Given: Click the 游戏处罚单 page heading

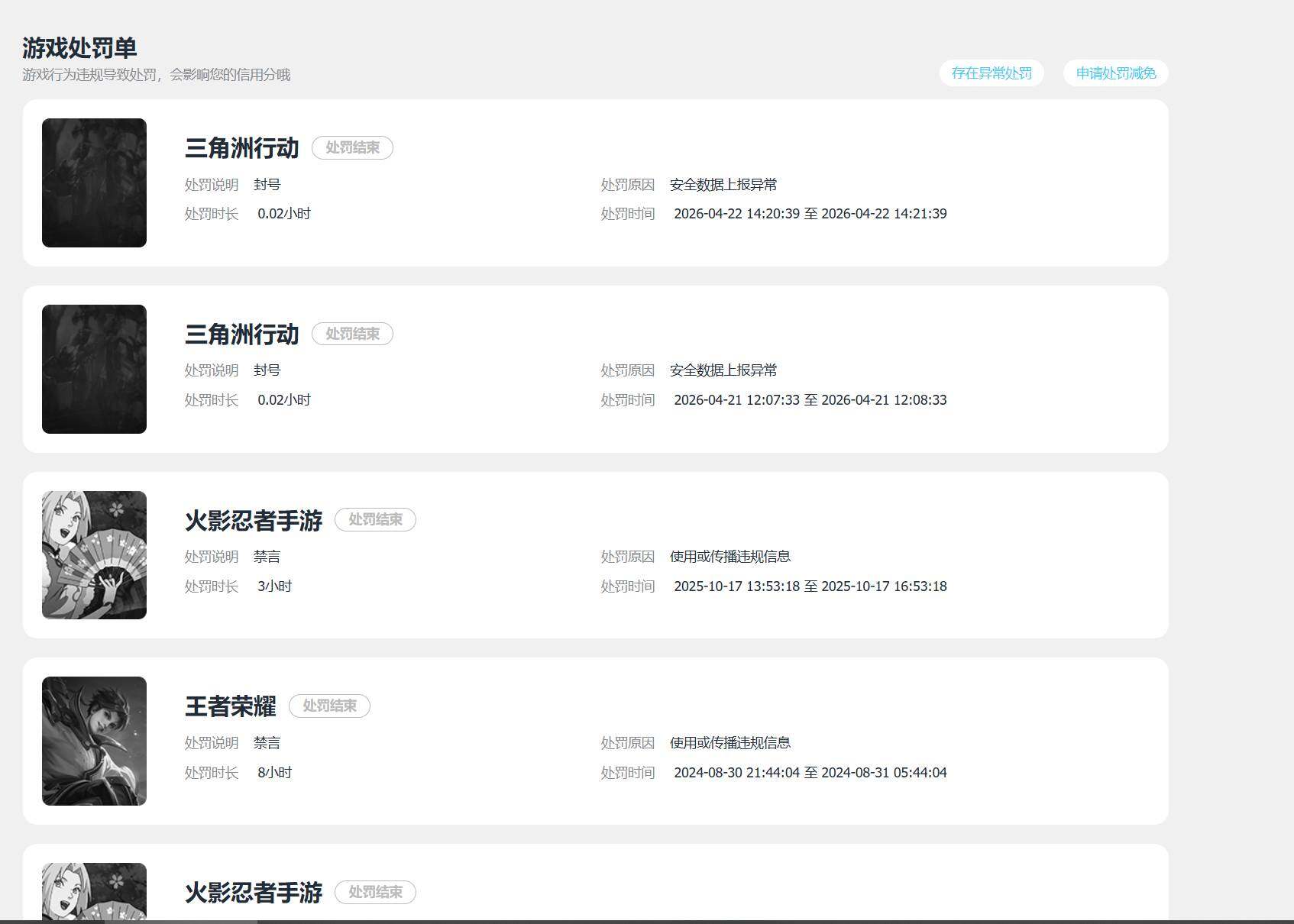Looking at the screenshot, I should 79,48.
